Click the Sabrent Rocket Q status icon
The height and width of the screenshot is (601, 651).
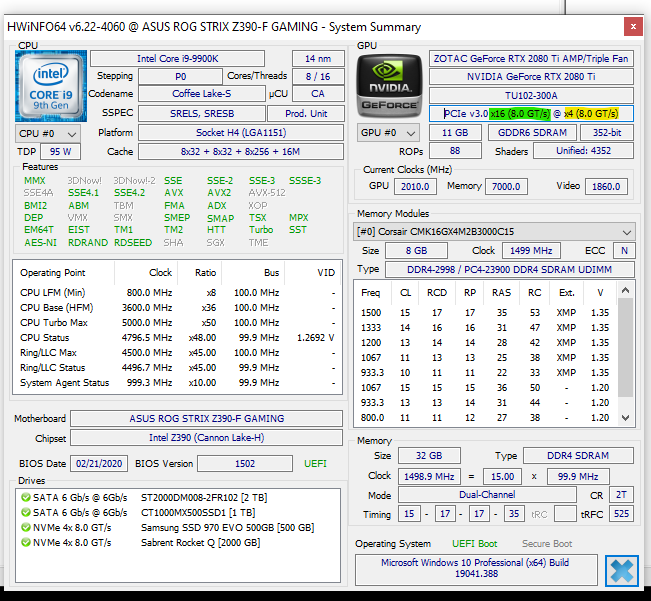point(26,542)
